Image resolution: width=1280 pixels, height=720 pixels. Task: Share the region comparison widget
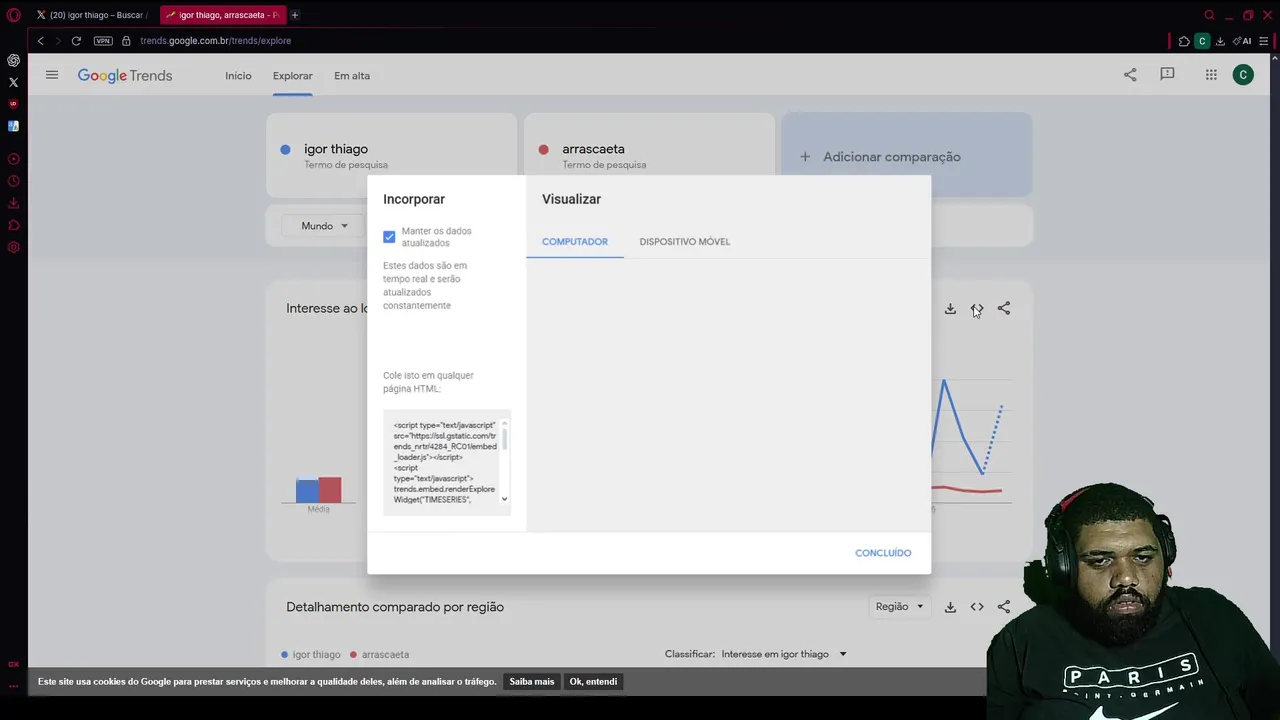coord(1004,607)
